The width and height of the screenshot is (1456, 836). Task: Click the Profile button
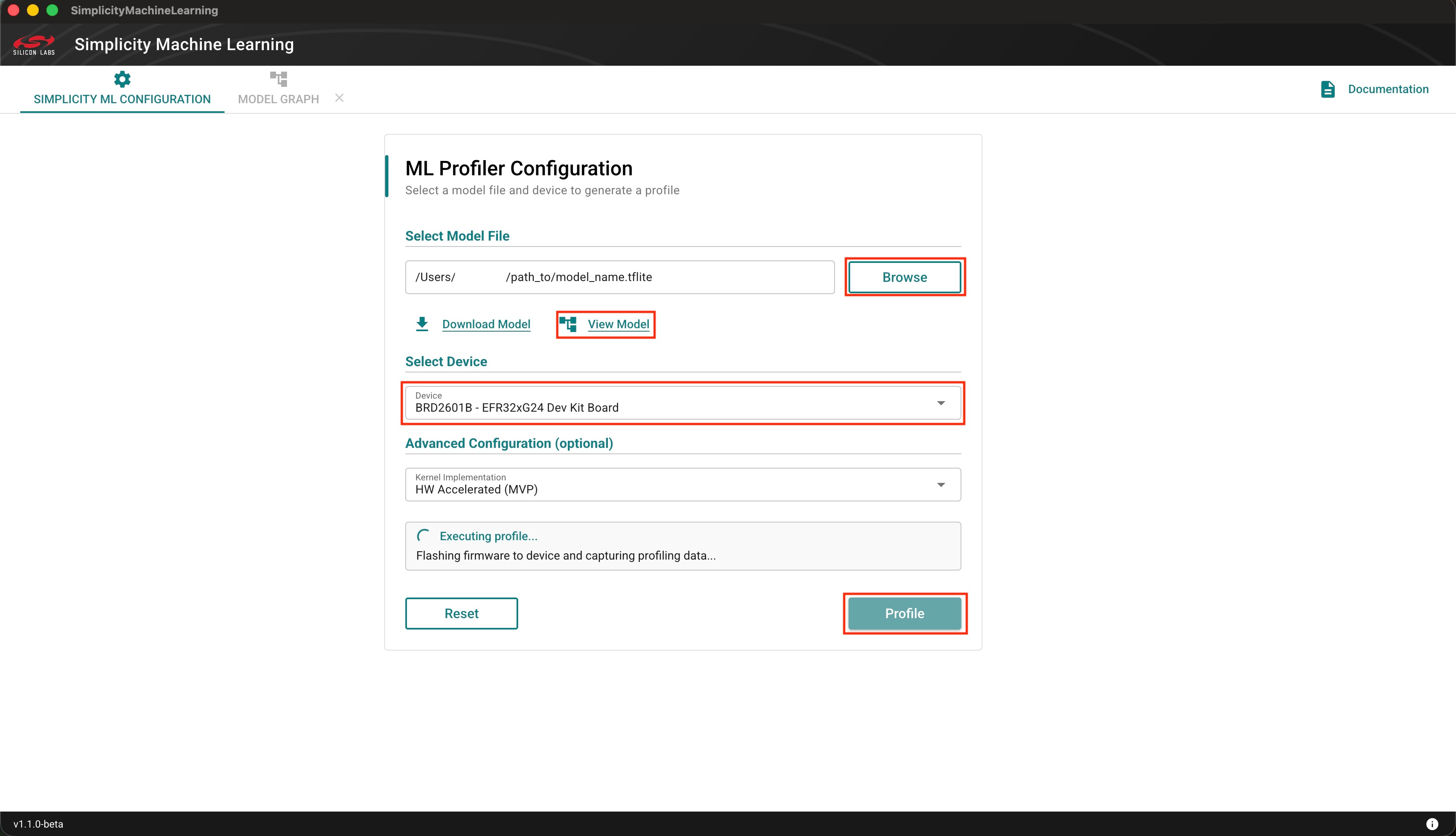click(905, 613)
